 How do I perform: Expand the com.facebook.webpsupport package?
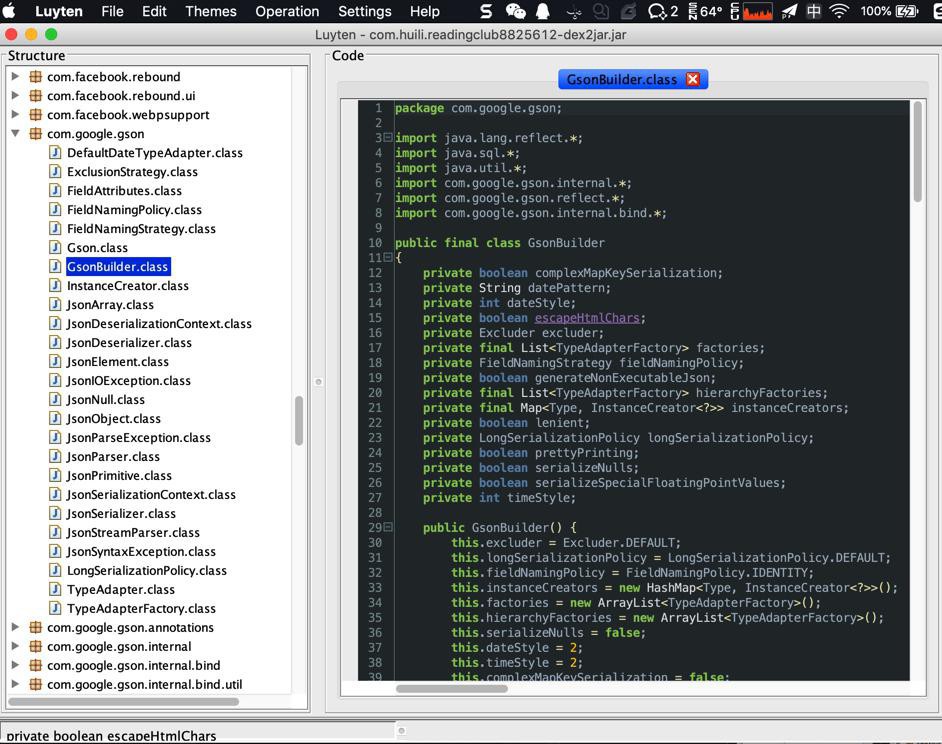pos(16,115)
